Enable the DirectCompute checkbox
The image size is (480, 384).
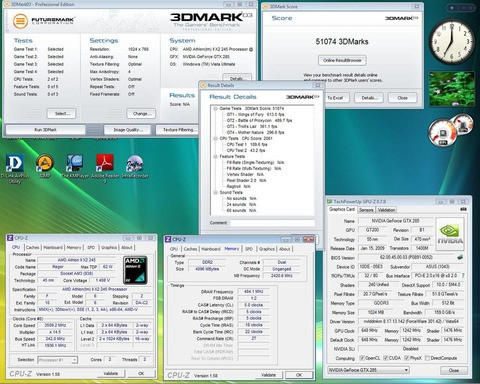point(427,358)
